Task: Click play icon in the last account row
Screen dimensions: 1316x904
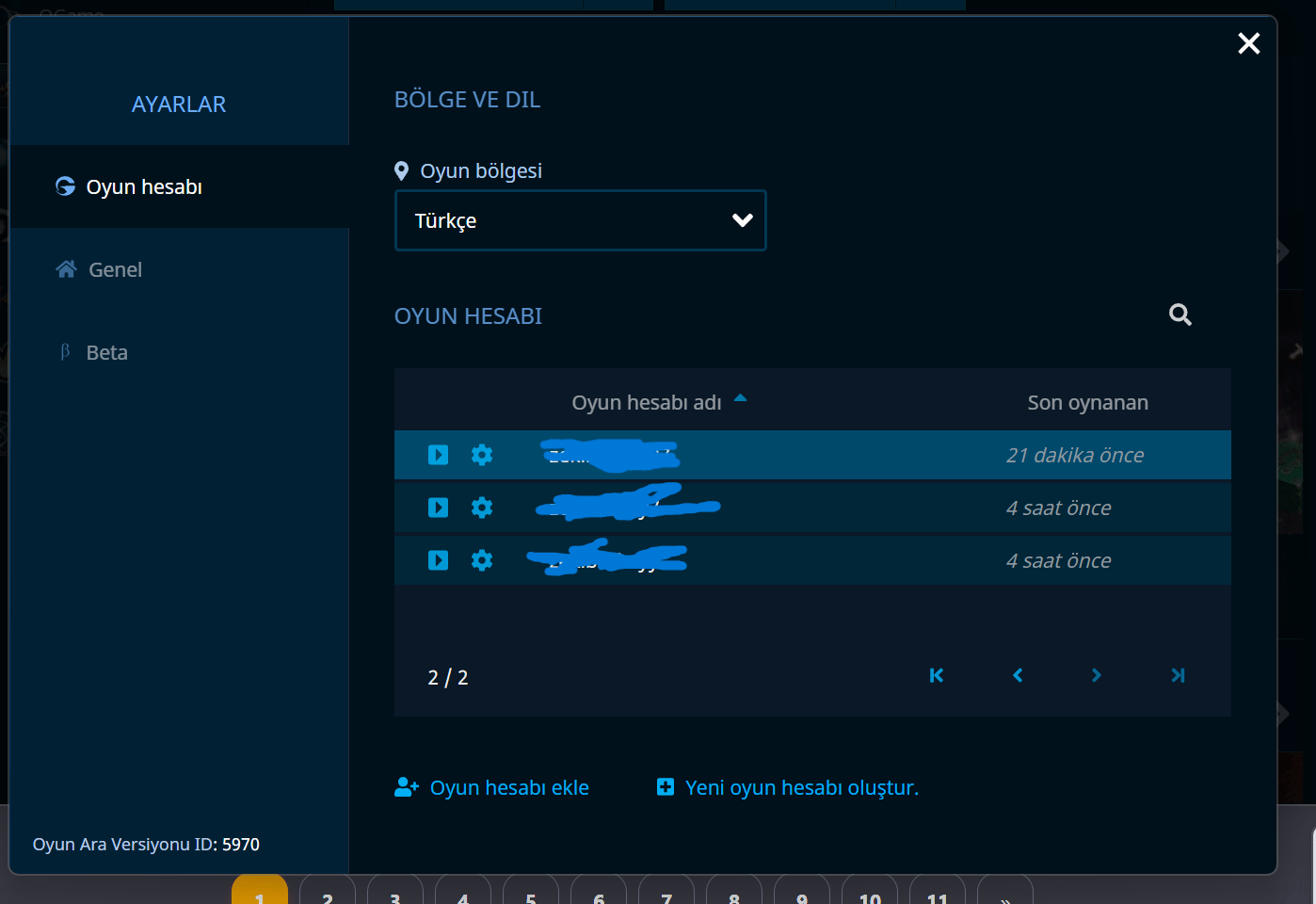Action: click(x=438, y=560)
